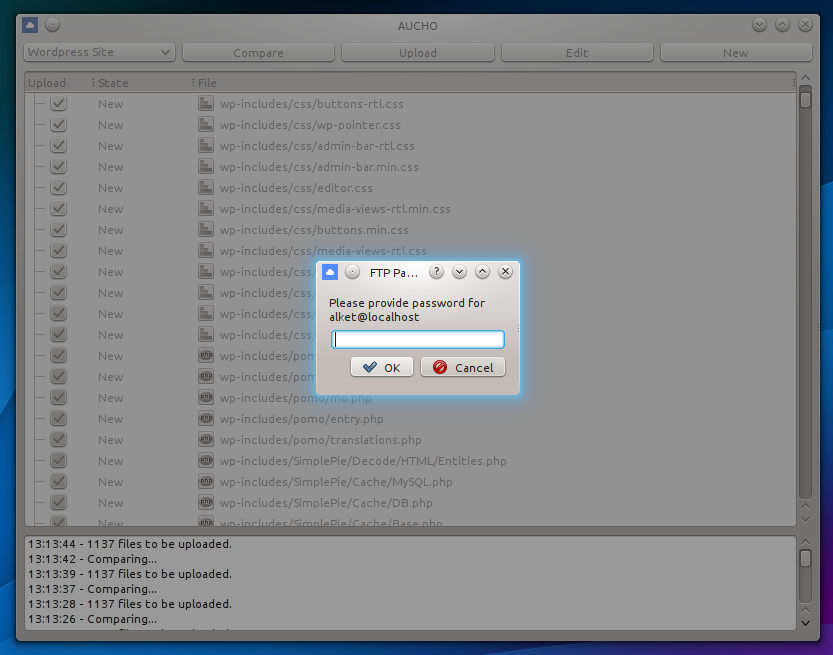Click log line 13:13:42 Comparing
This screenshot has width=833, height=655.
point(92,559)
